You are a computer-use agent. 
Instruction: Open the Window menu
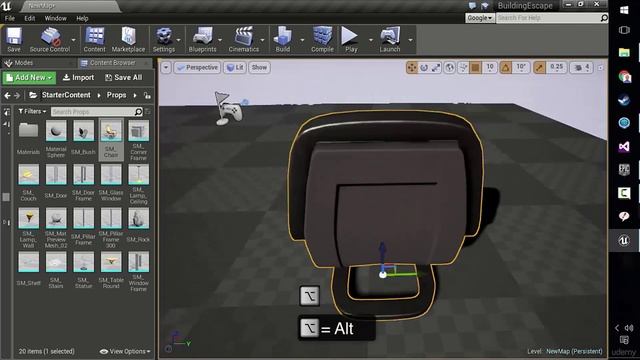[56, 18]
